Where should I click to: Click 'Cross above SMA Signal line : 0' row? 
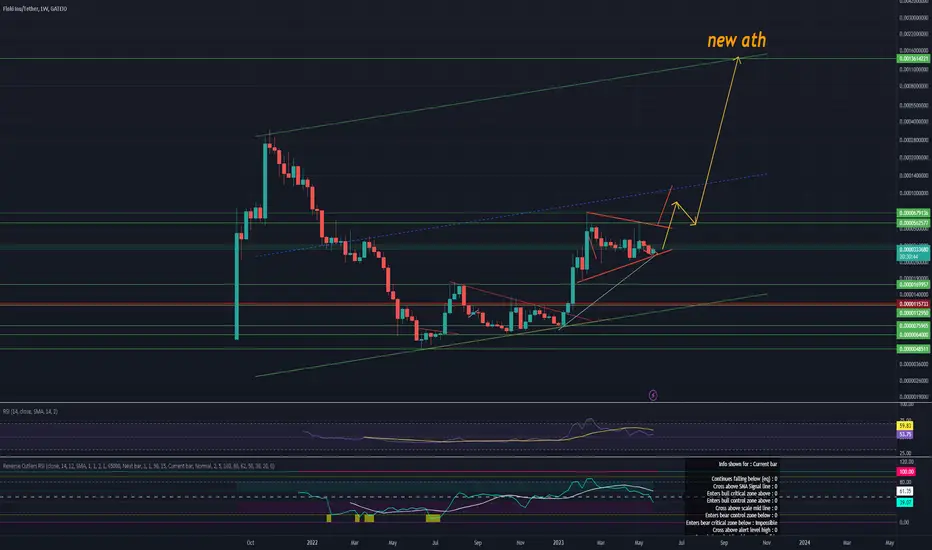(x=744, y=486)
